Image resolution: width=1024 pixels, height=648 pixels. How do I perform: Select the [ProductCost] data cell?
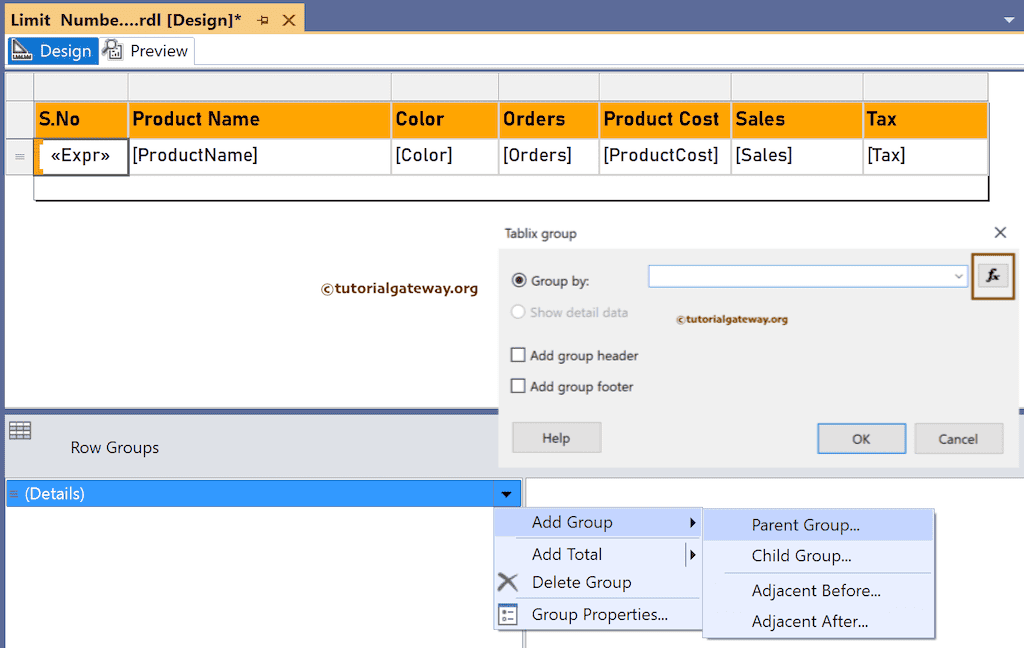[x=665, y=156]
